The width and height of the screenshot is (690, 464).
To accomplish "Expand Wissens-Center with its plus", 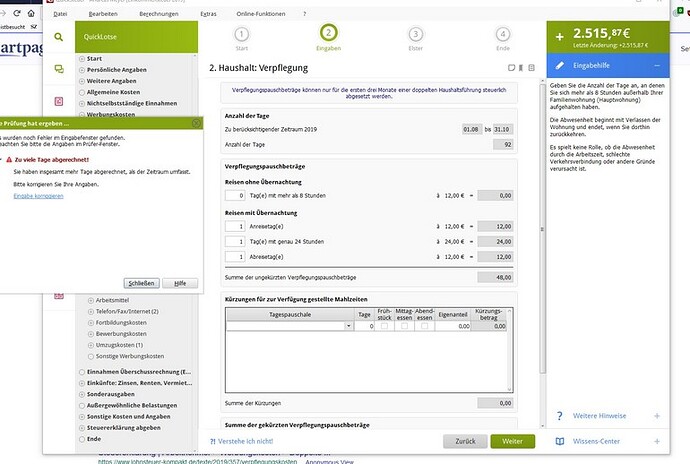I will (657, 441).
